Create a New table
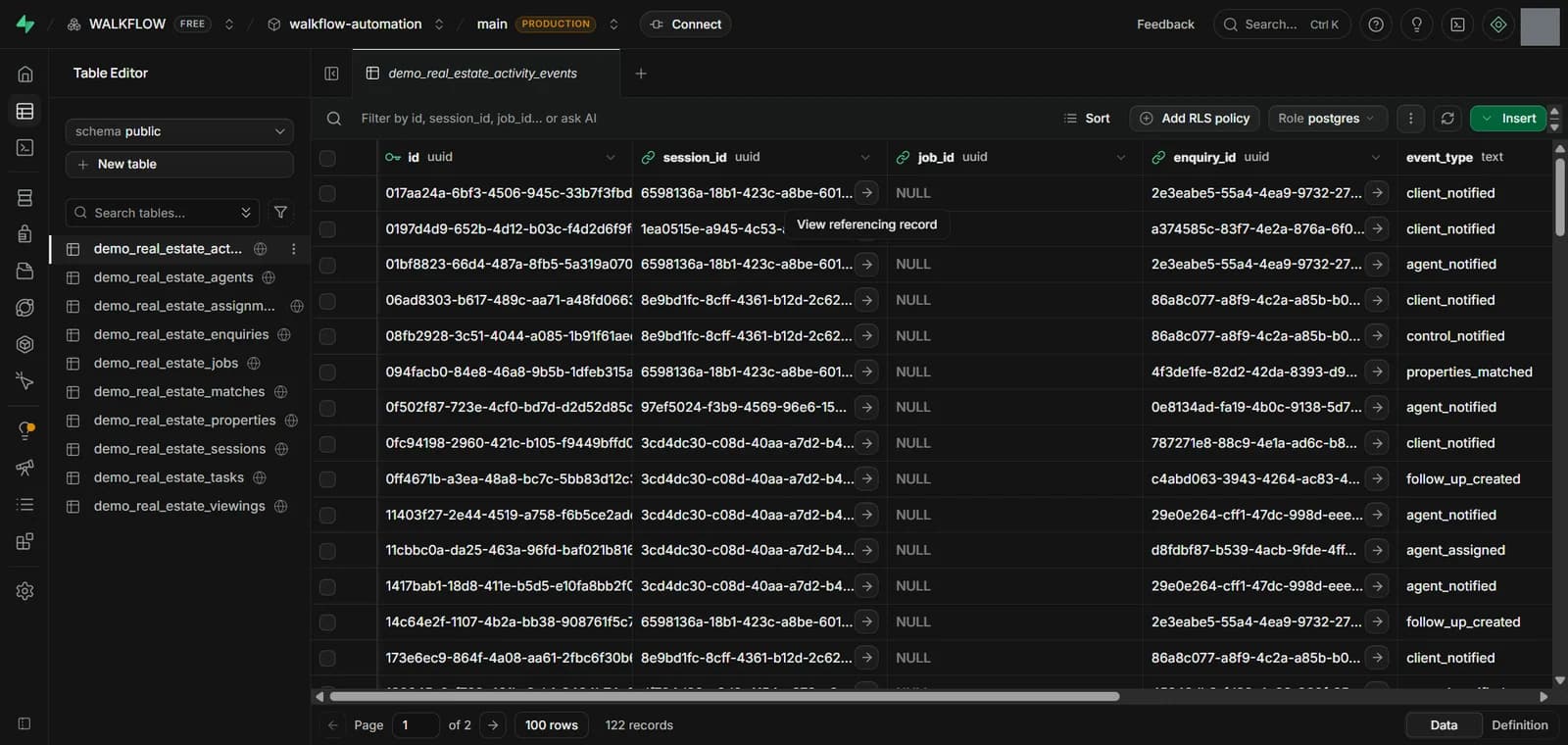 pyautogui.click(x=179, y=165)
